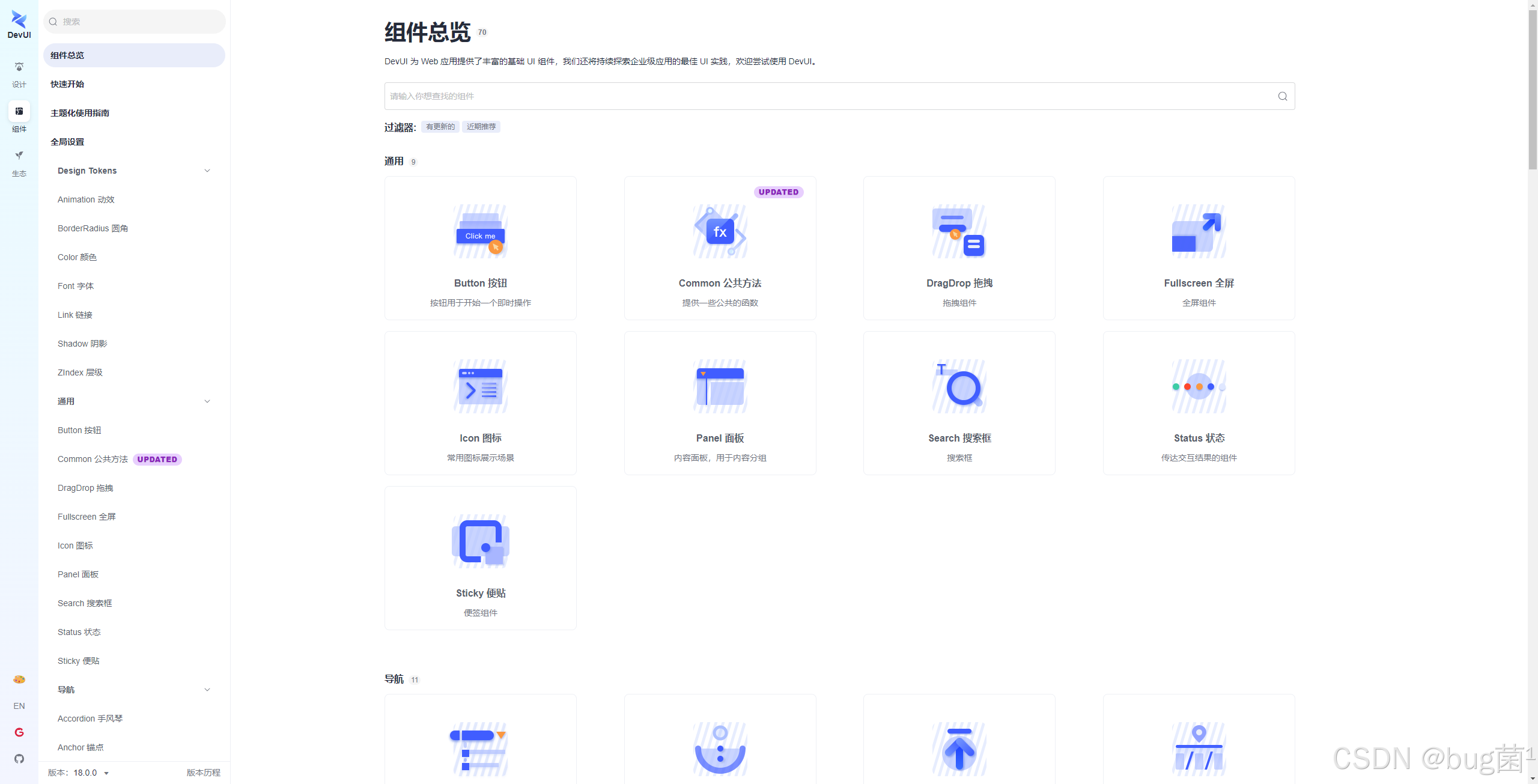Select 快速开始 in sidebar menu
Image resolution: width=1538 pixels, height=784 pixels.
point(67,84)
